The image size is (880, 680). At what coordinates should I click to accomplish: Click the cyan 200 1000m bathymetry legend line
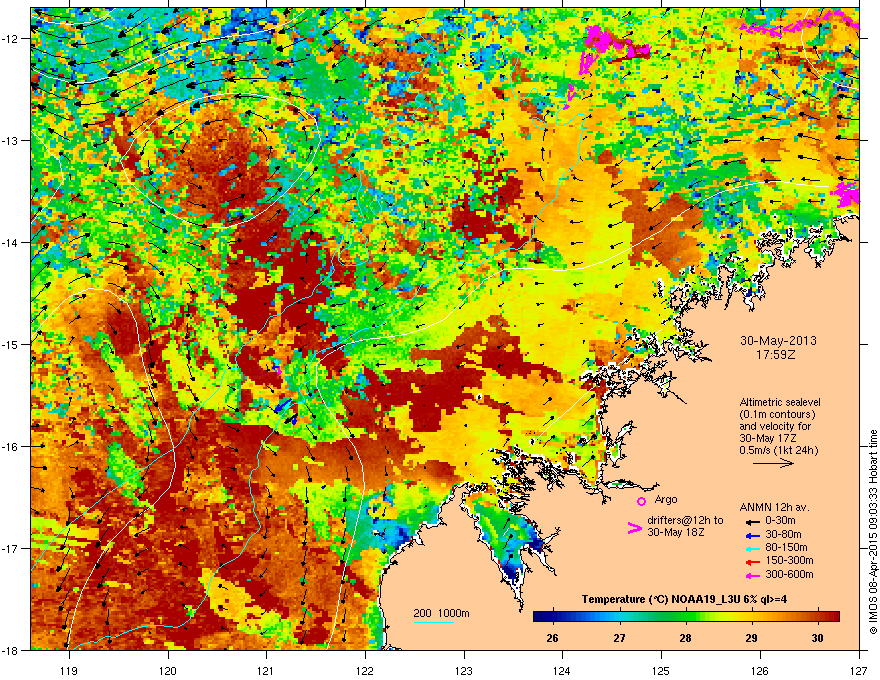tap(433, 622)
